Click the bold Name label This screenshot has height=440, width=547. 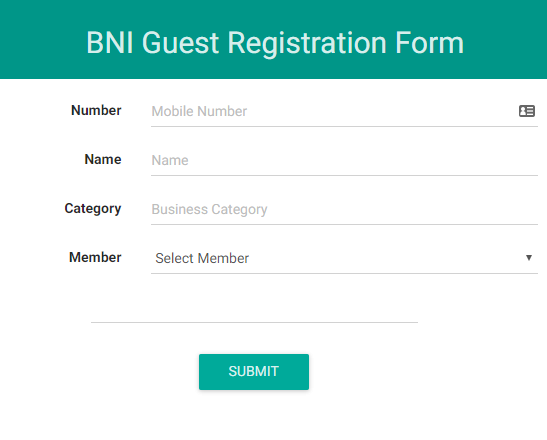103,159
